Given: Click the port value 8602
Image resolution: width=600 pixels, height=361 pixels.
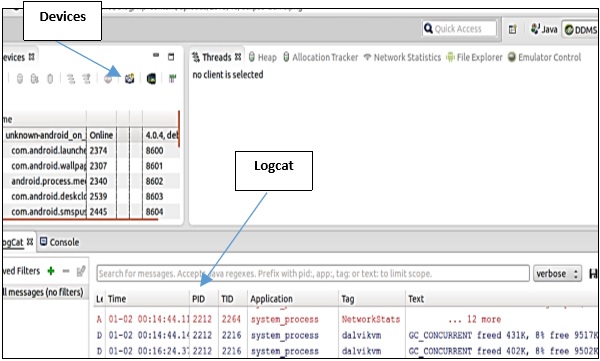Looking at the screenshot, I should (x=154, y=181).
